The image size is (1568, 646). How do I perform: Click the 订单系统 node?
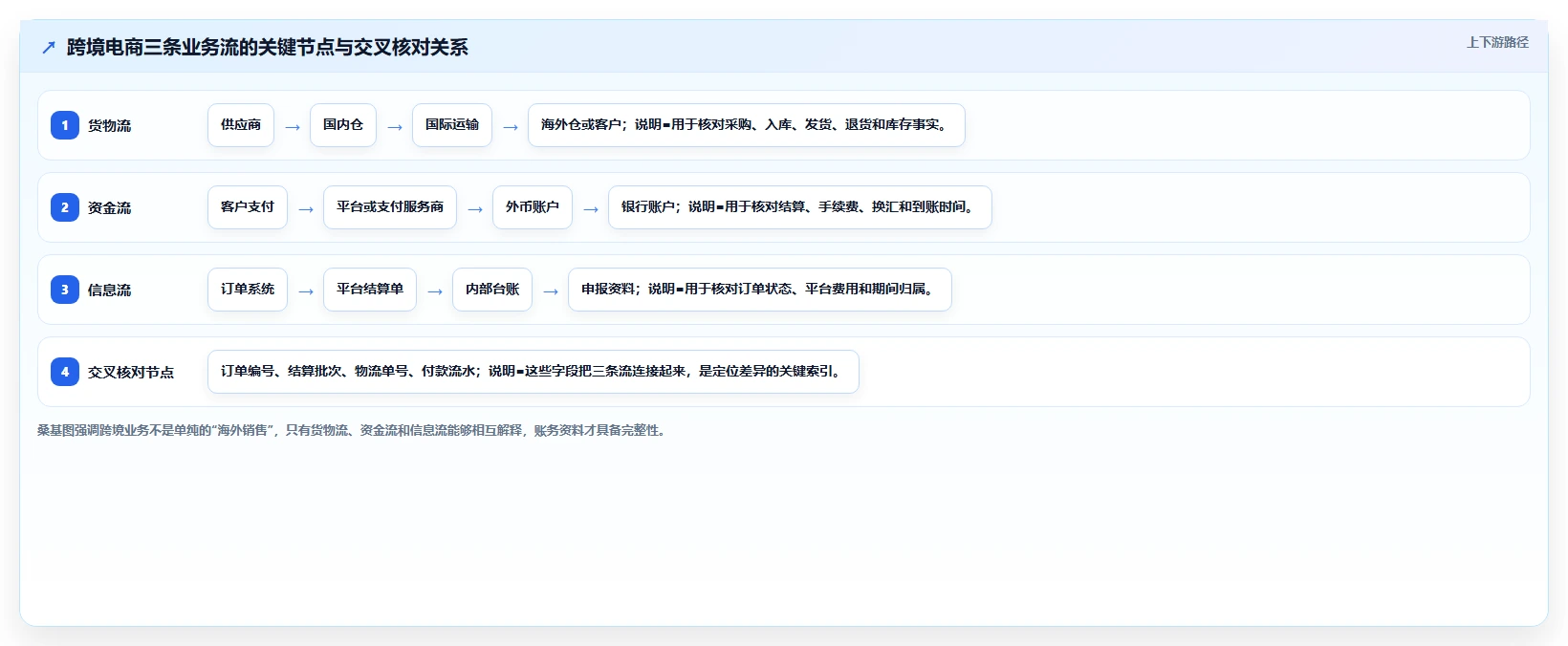(x=248, y=290)
